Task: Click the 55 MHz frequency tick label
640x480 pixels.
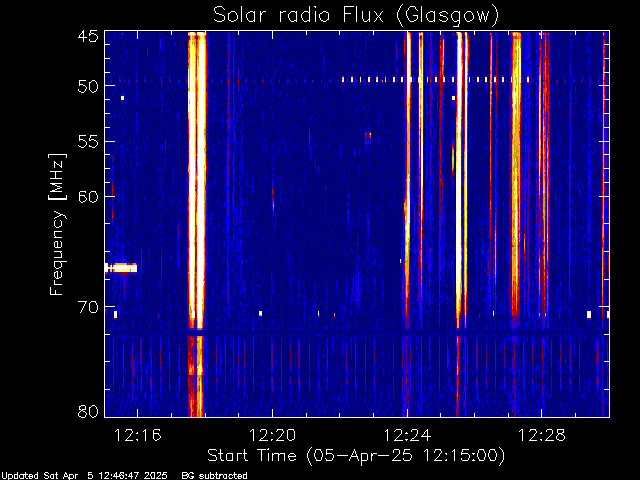Action: click(88, 142)
